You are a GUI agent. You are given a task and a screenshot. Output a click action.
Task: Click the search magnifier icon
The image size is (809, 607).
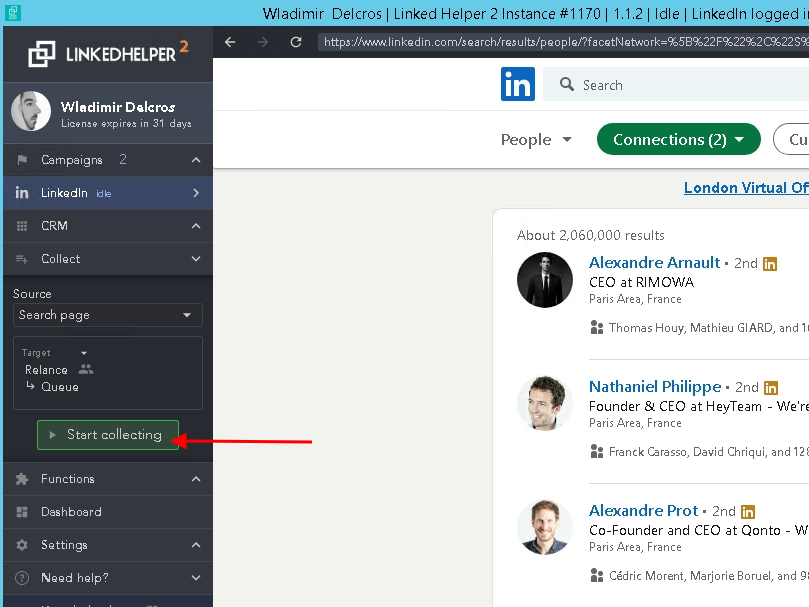click(567, 84)
